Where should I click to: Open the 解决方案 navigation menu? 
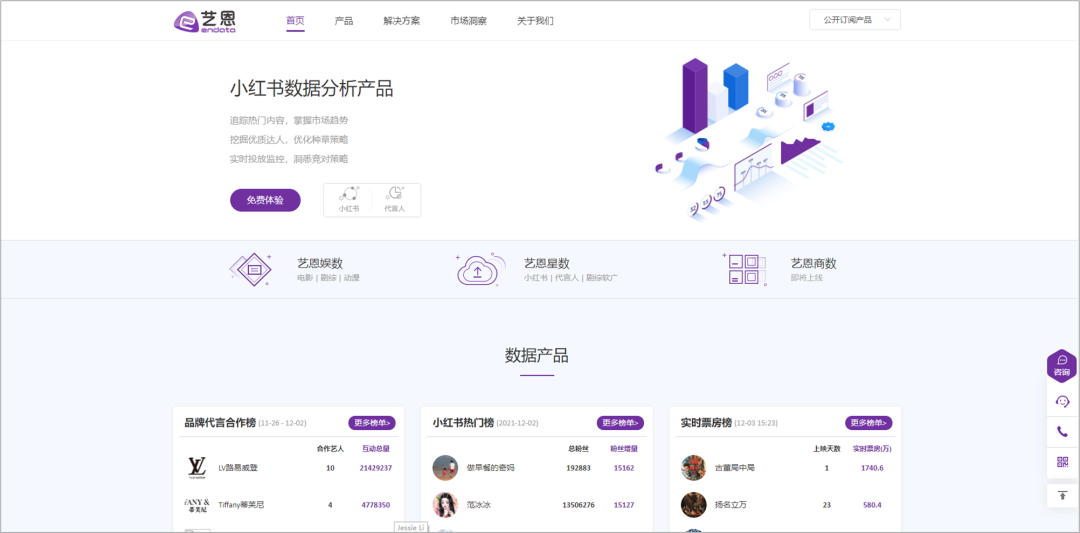(402, 21)
